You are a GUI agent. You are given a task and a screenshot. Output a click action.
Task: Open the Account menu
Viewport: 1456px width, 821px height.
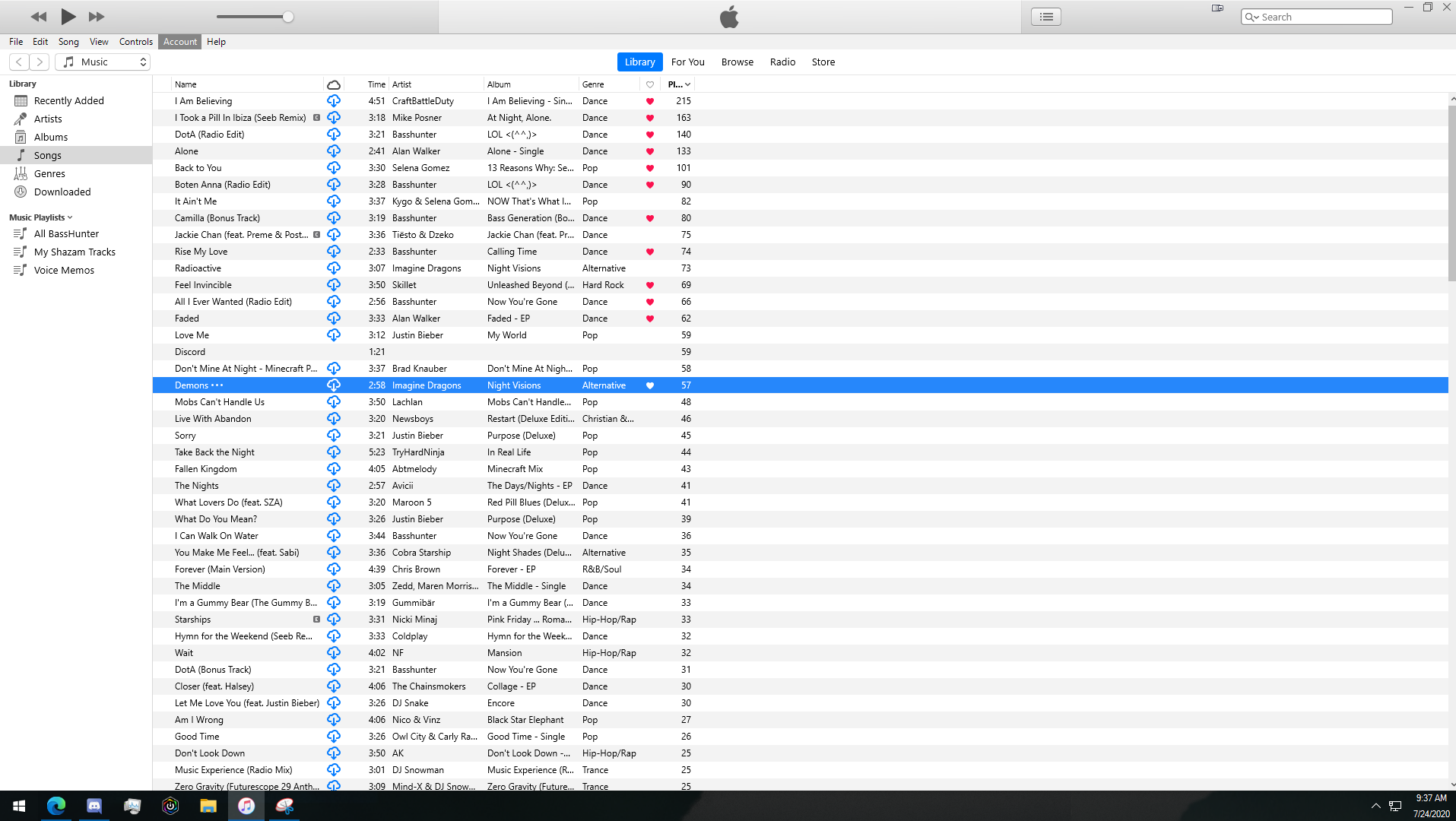(180, 42)
